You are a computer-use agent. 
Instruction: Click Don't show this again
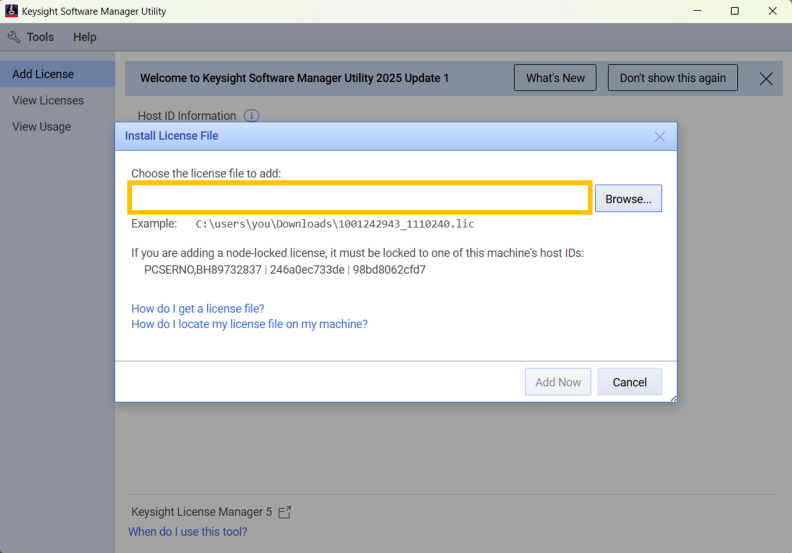click(x=673, y=78)
